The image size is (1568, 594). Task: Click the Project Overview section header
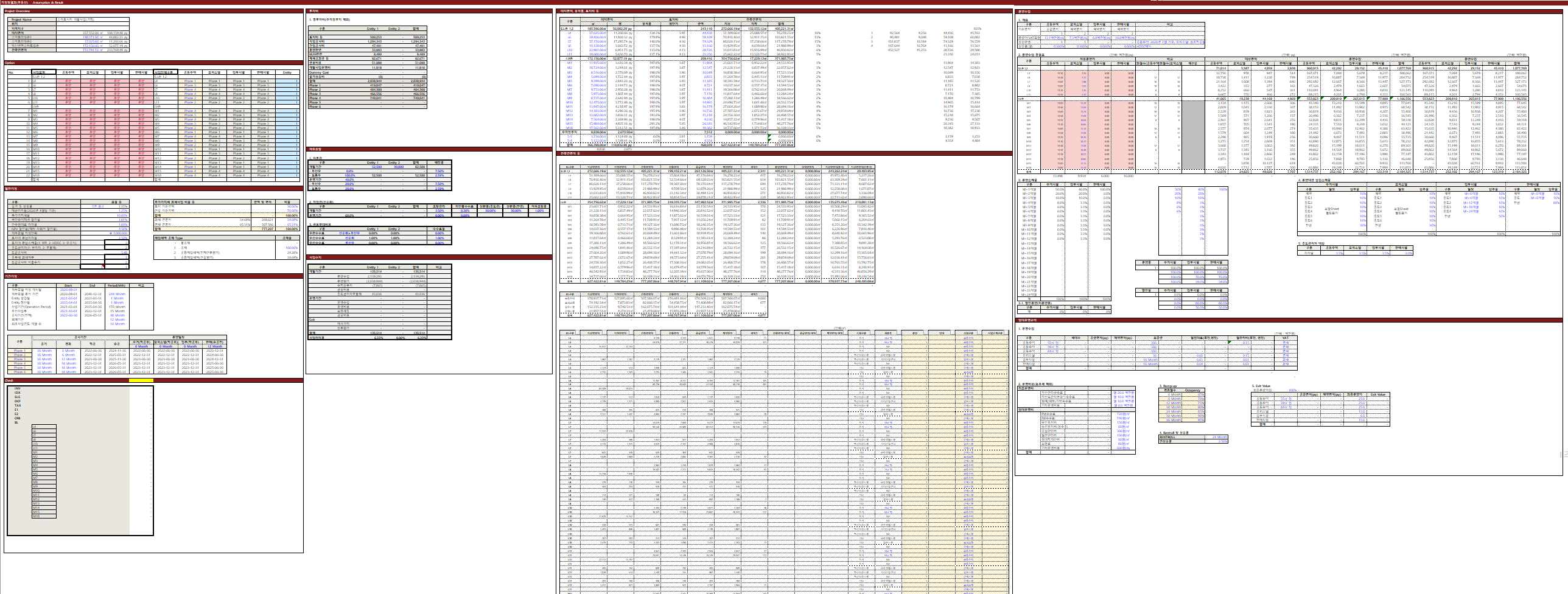[x=17, y=11]
